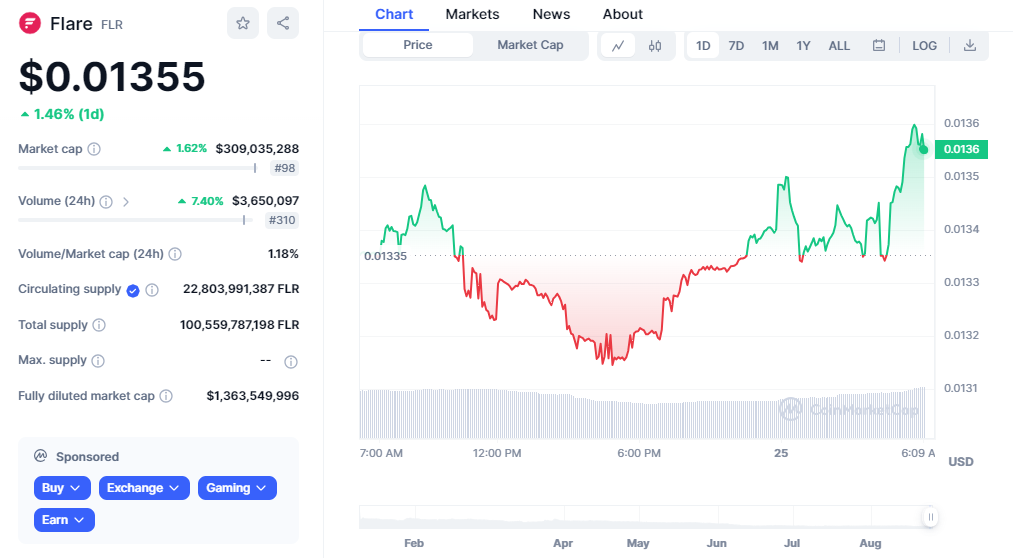Click the FLR ticker symbol text

112,25
